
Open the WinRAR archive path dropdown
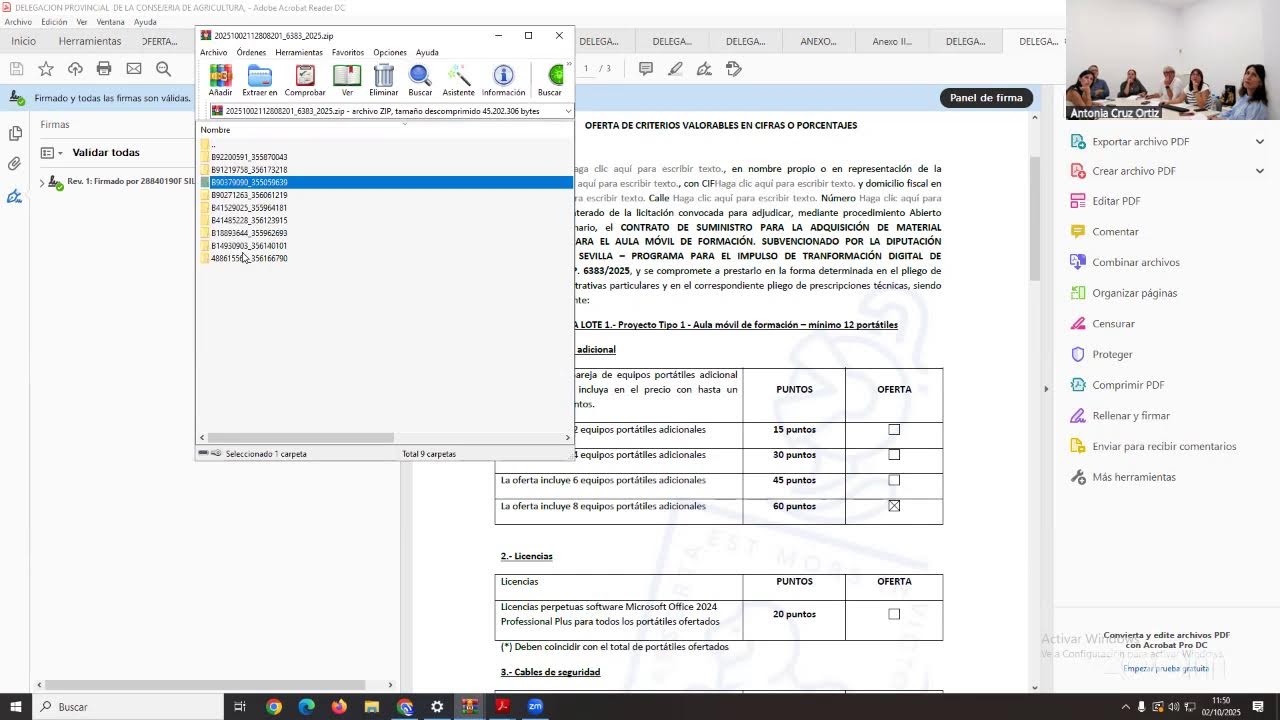coord(568,111)
